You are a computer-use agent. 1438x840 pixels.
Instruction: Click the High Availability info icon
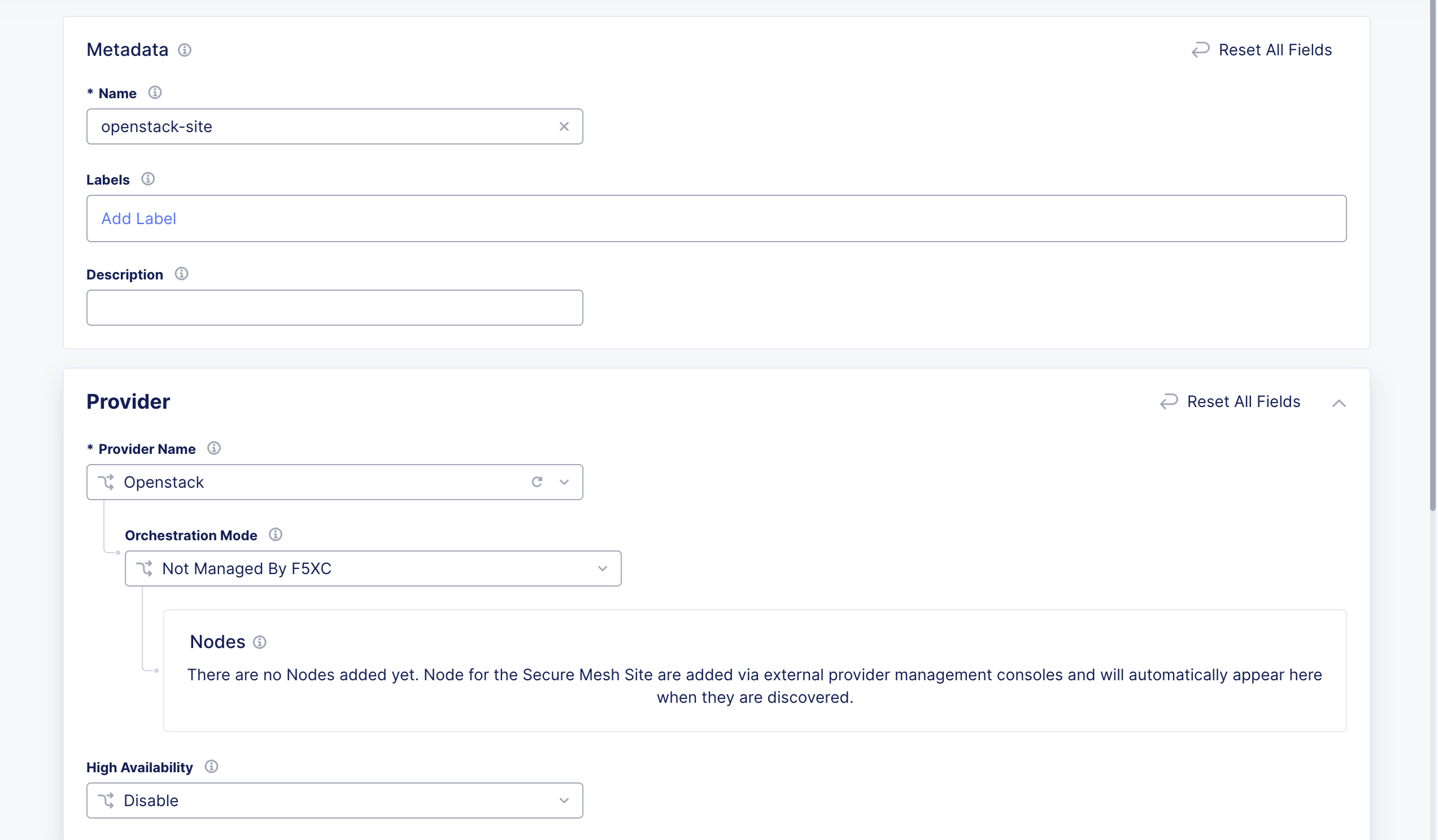click(x=211, y=767)
